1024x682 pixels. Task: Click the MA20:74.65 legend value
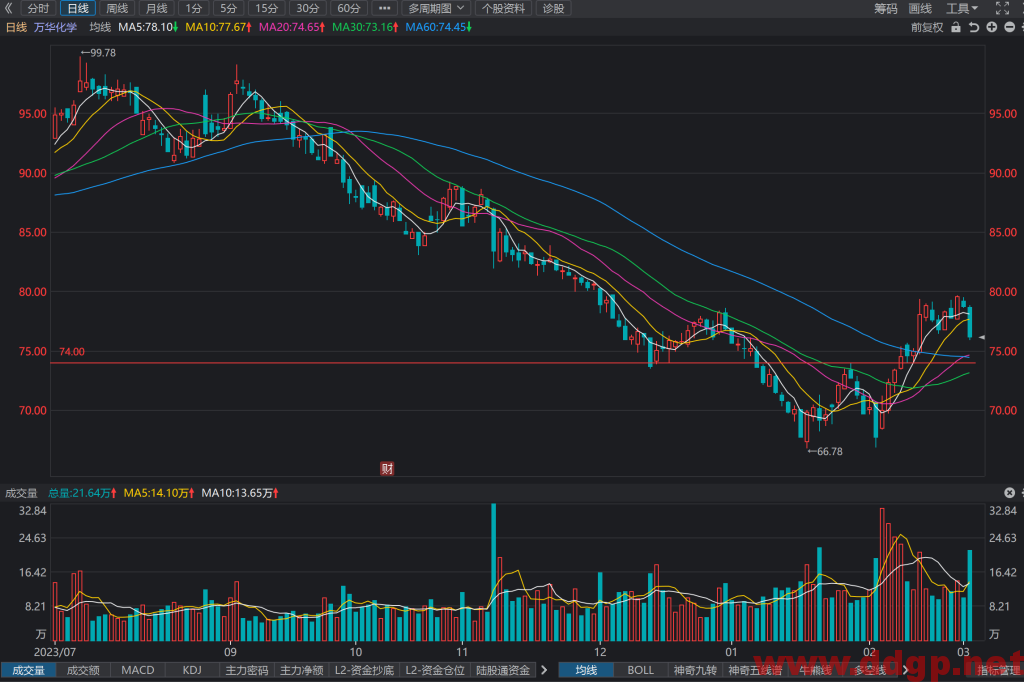(292, 27)
